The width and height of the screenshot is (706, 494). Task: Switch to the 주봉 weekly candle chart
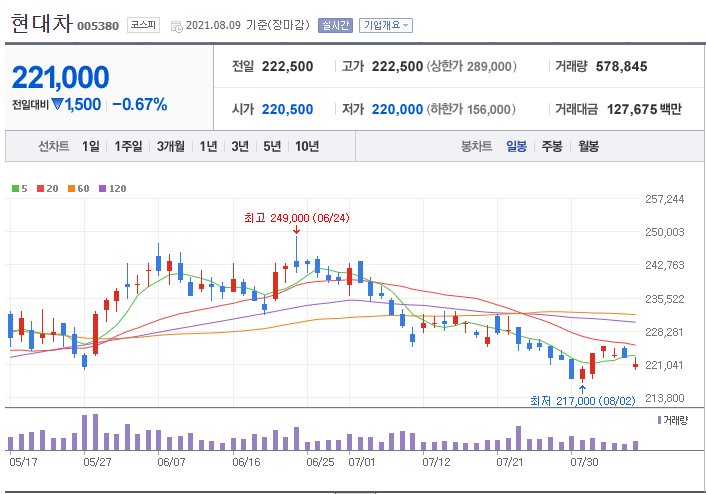pyautogui.click(x=552, y=146)
